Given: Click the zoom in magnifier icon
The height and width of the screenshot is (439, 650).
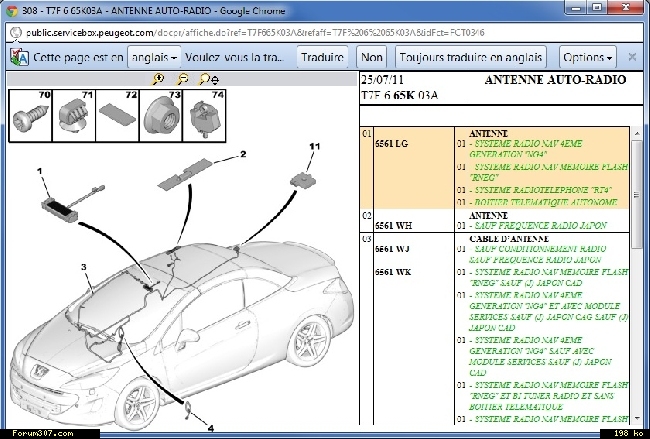Looking at the screenshot, I should (158, 79).
